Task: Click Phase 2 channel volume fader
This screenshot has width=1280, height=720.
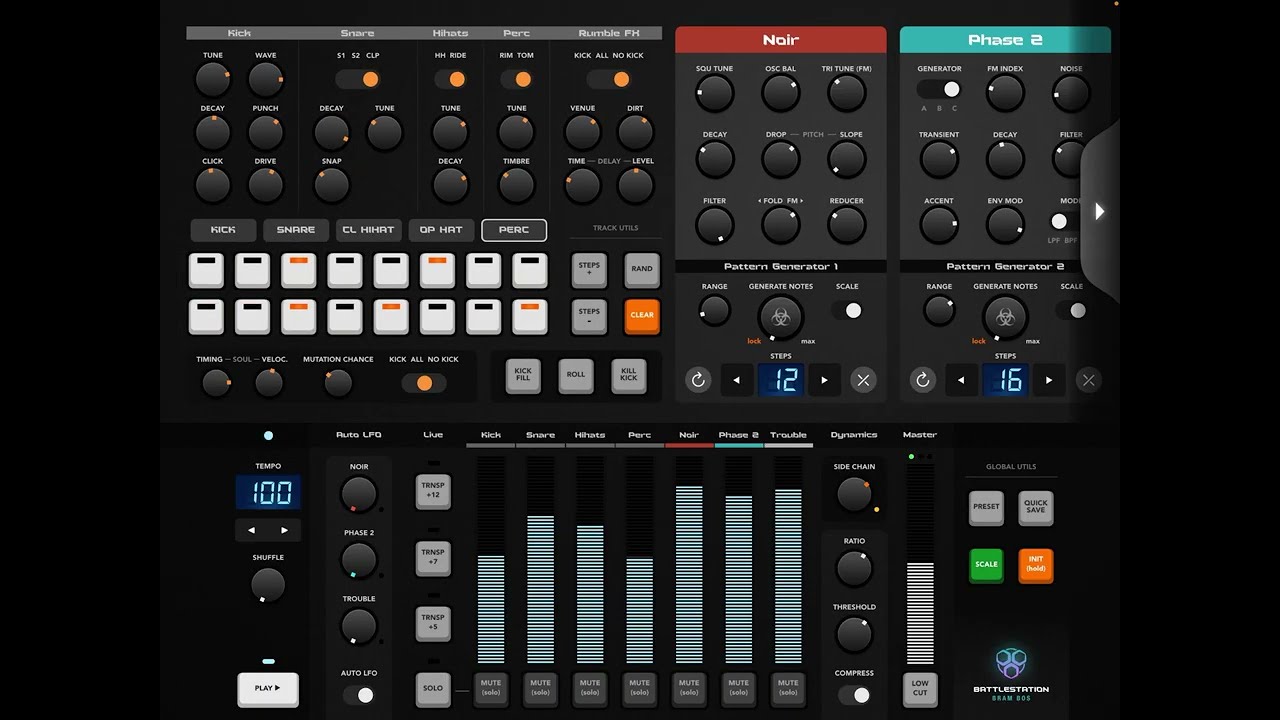Action: pos(739,560)
